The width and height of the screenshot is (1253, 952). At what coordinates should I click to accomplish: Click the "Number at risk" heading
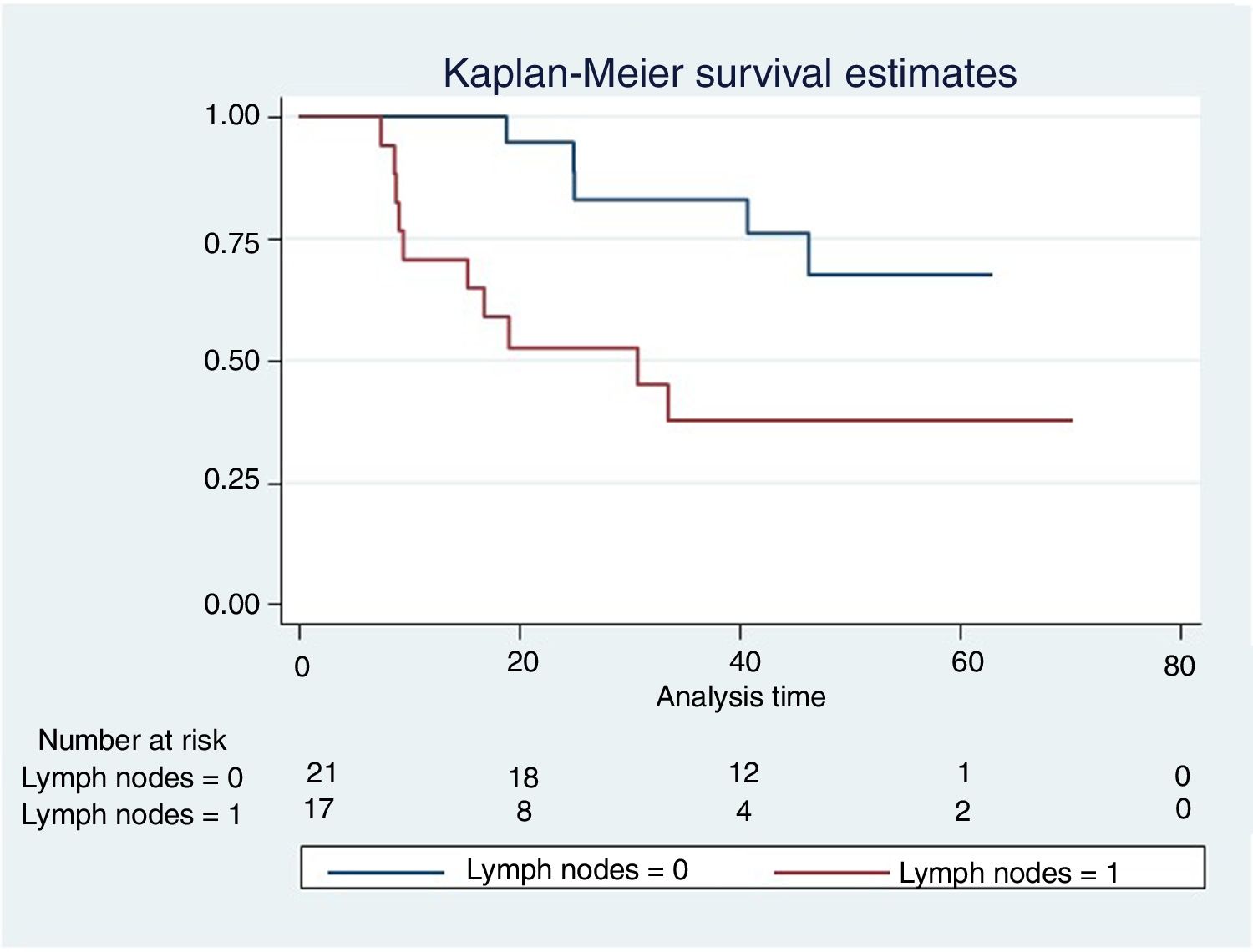pos(132,740)
